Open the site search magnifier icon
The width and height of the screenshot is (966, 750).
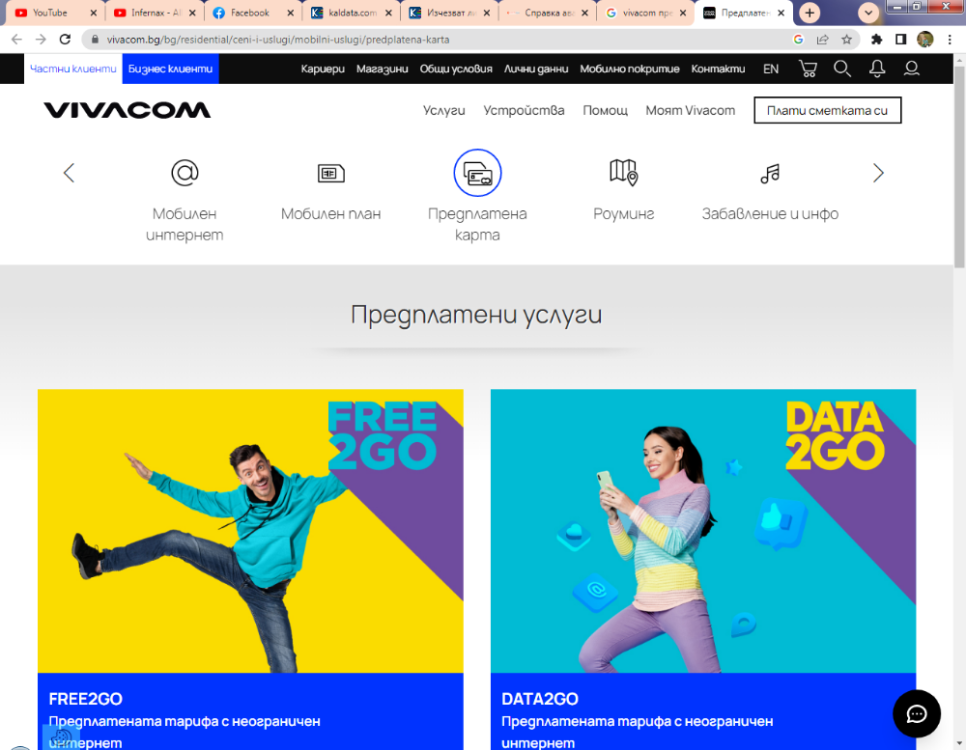[842, 68]
